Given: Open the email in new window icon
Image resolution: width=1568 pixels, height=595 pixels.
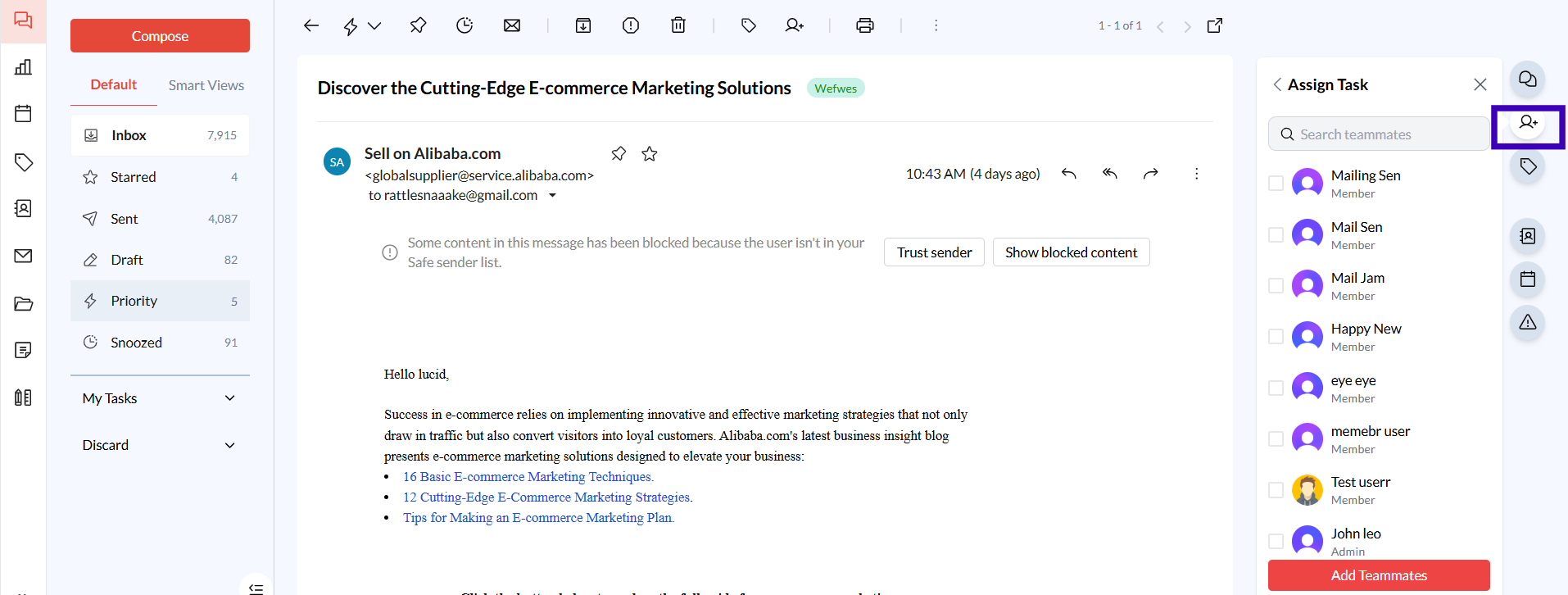Looking at the screenshot, I should click(1215, 25).
